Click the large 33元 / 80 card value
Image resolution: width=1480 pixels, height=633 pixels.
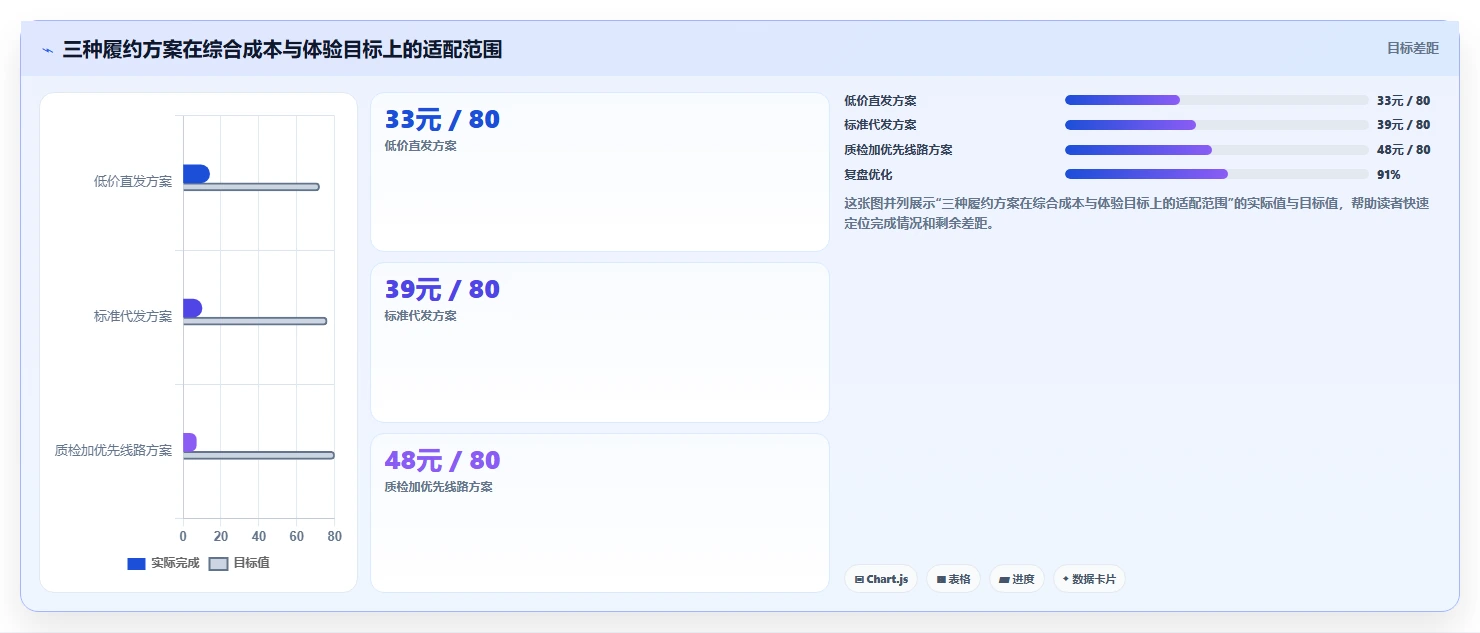442,119
